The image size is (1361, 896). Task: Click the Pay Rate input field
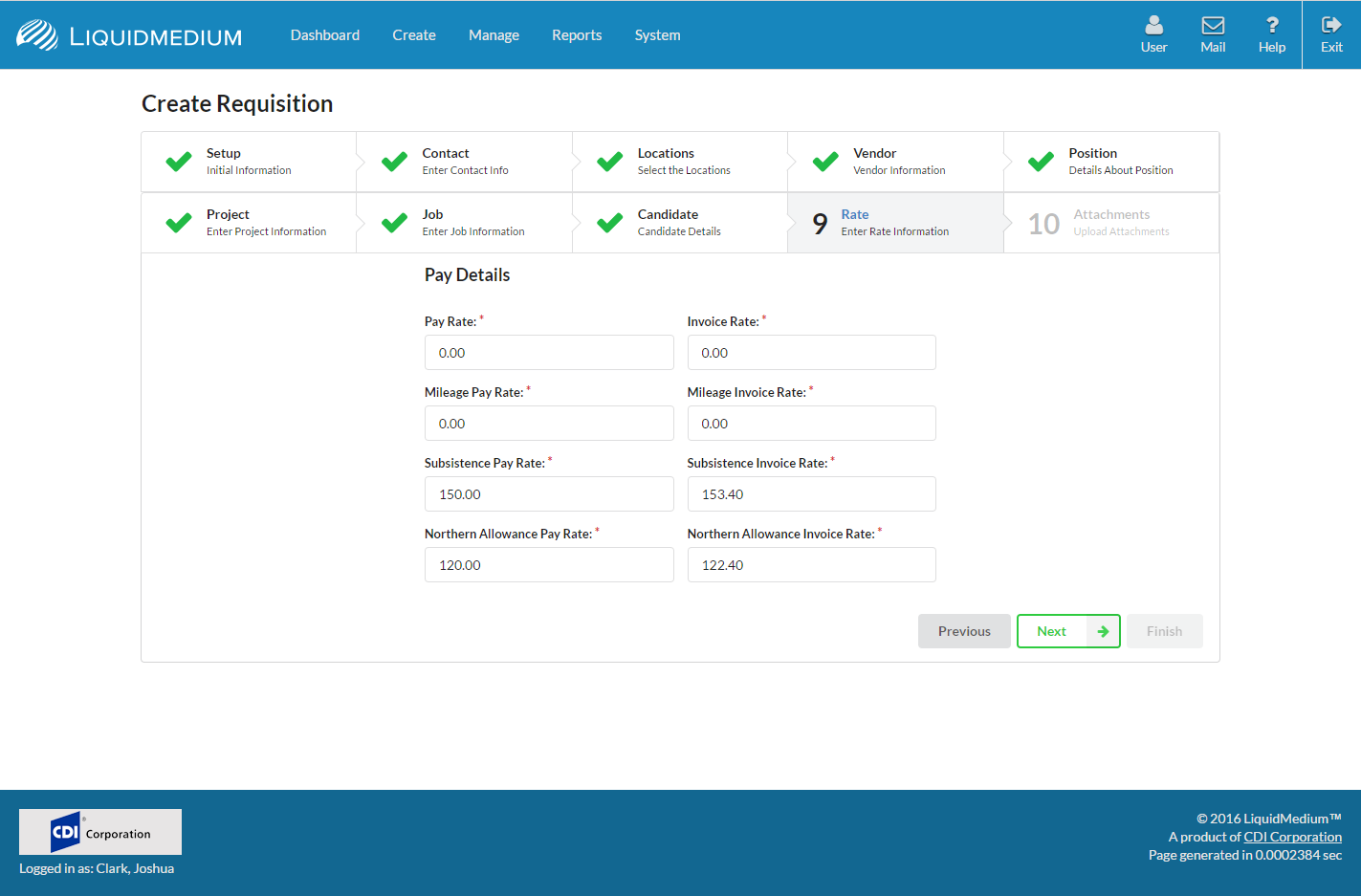tap(549, 353)
